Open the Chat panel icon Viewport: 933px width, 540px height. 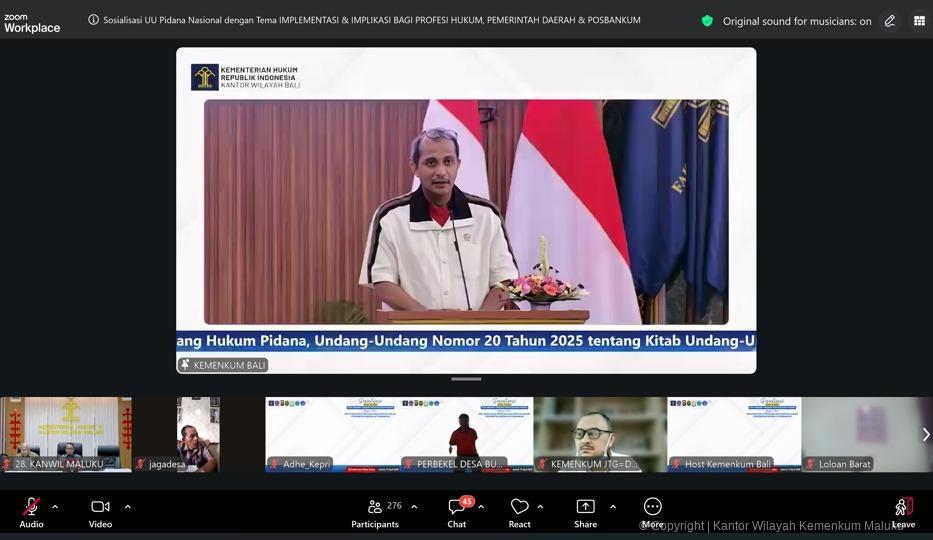[456, 507]
